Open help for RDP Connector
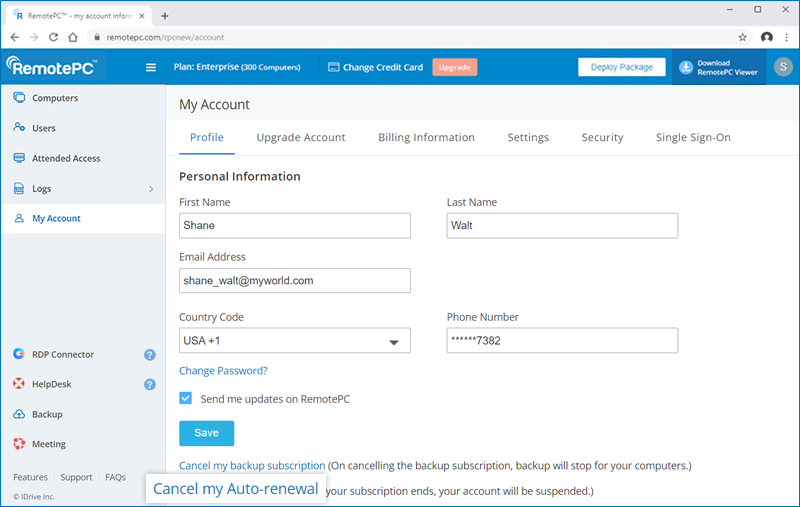The width and height of the screenshot is (800, 507). pyautogui.click(x=149, y=354)
